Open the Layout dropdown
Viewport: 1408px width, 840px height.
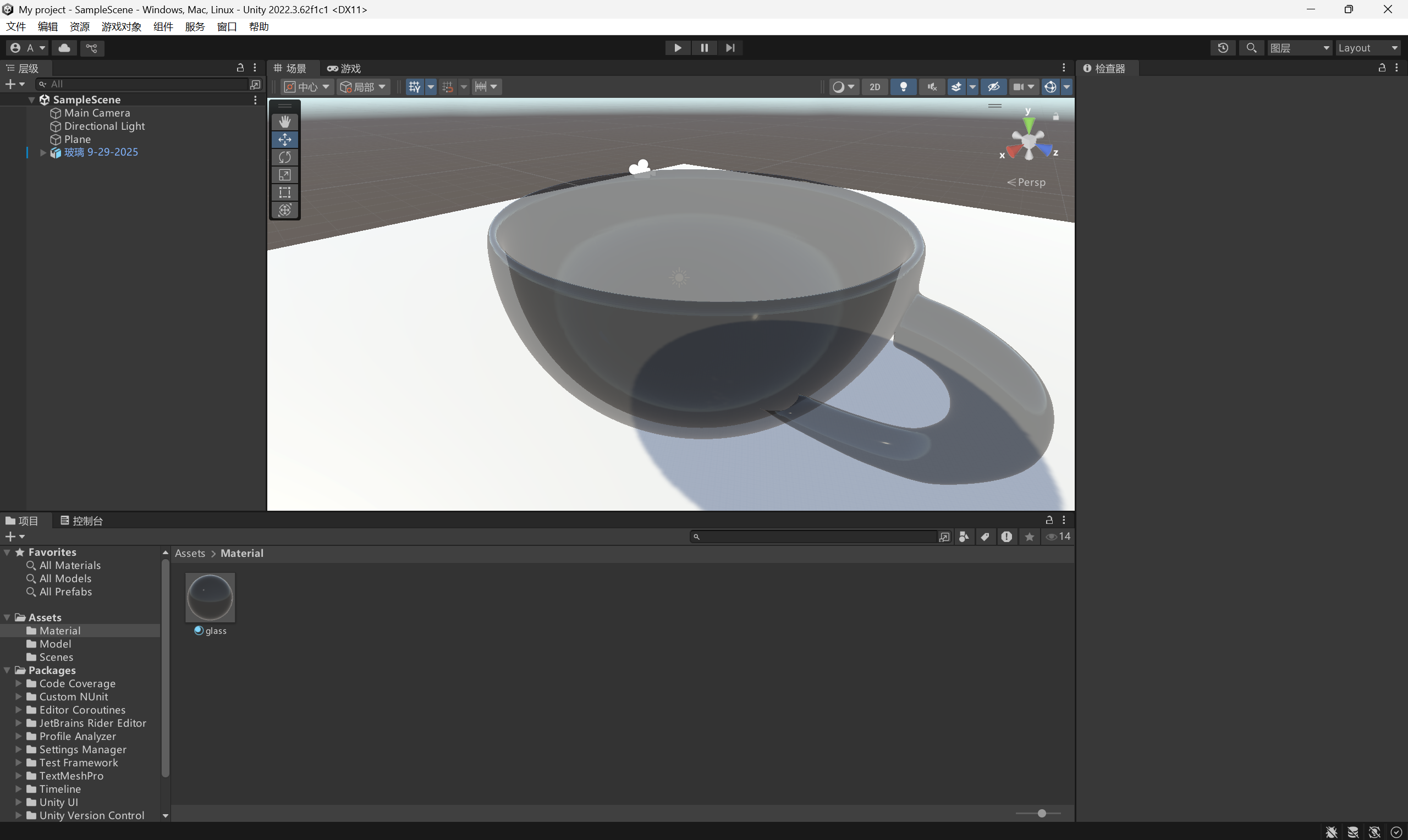pyautogui.click(x=1368, y=48)
